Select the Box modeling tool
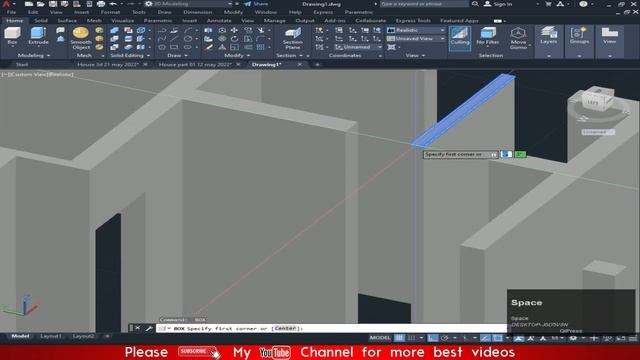The image size is (640, 360). [12, 36]
